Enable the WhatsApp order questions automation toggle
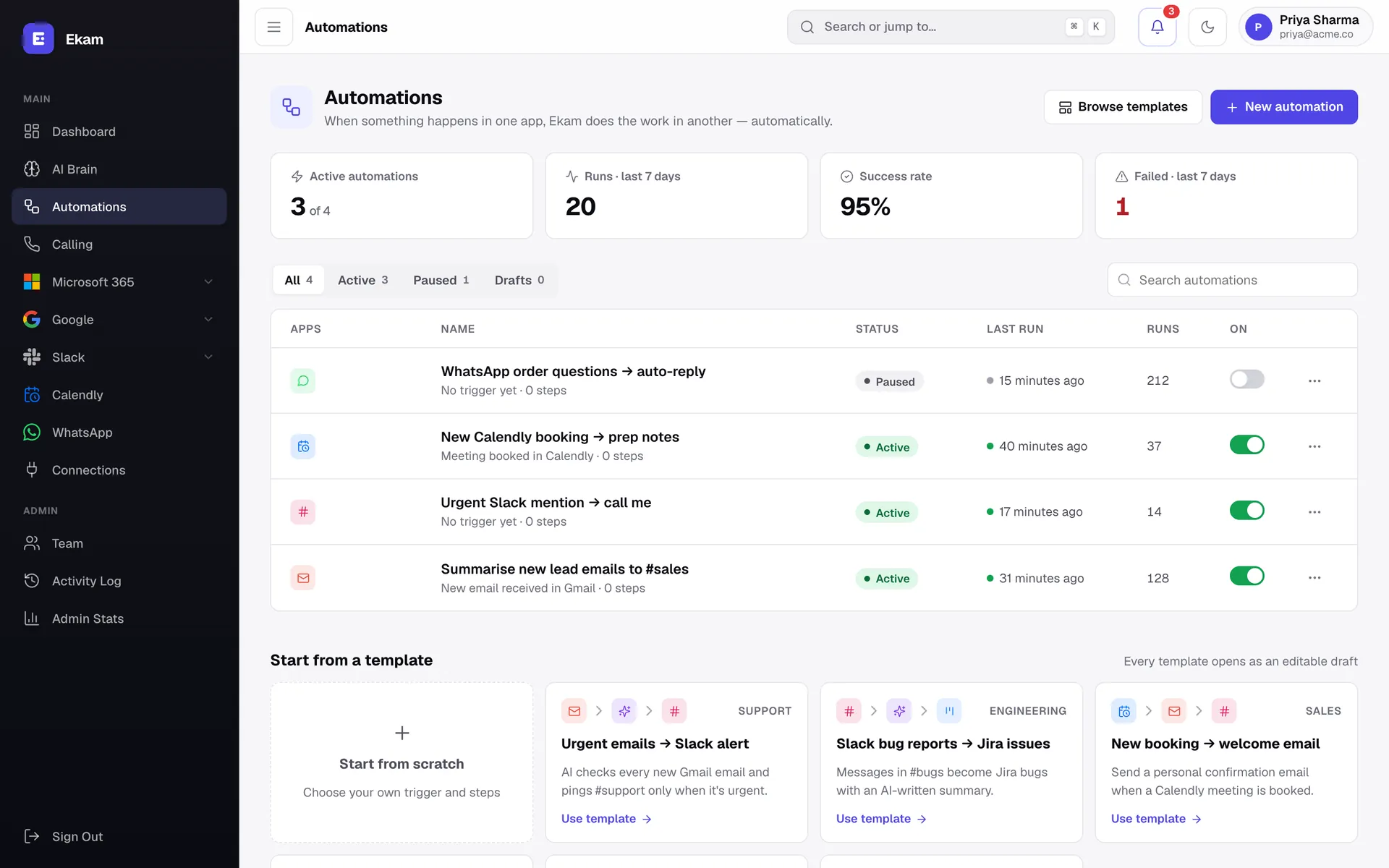The image size is (1389, 868). click(x=1246, y=379)
